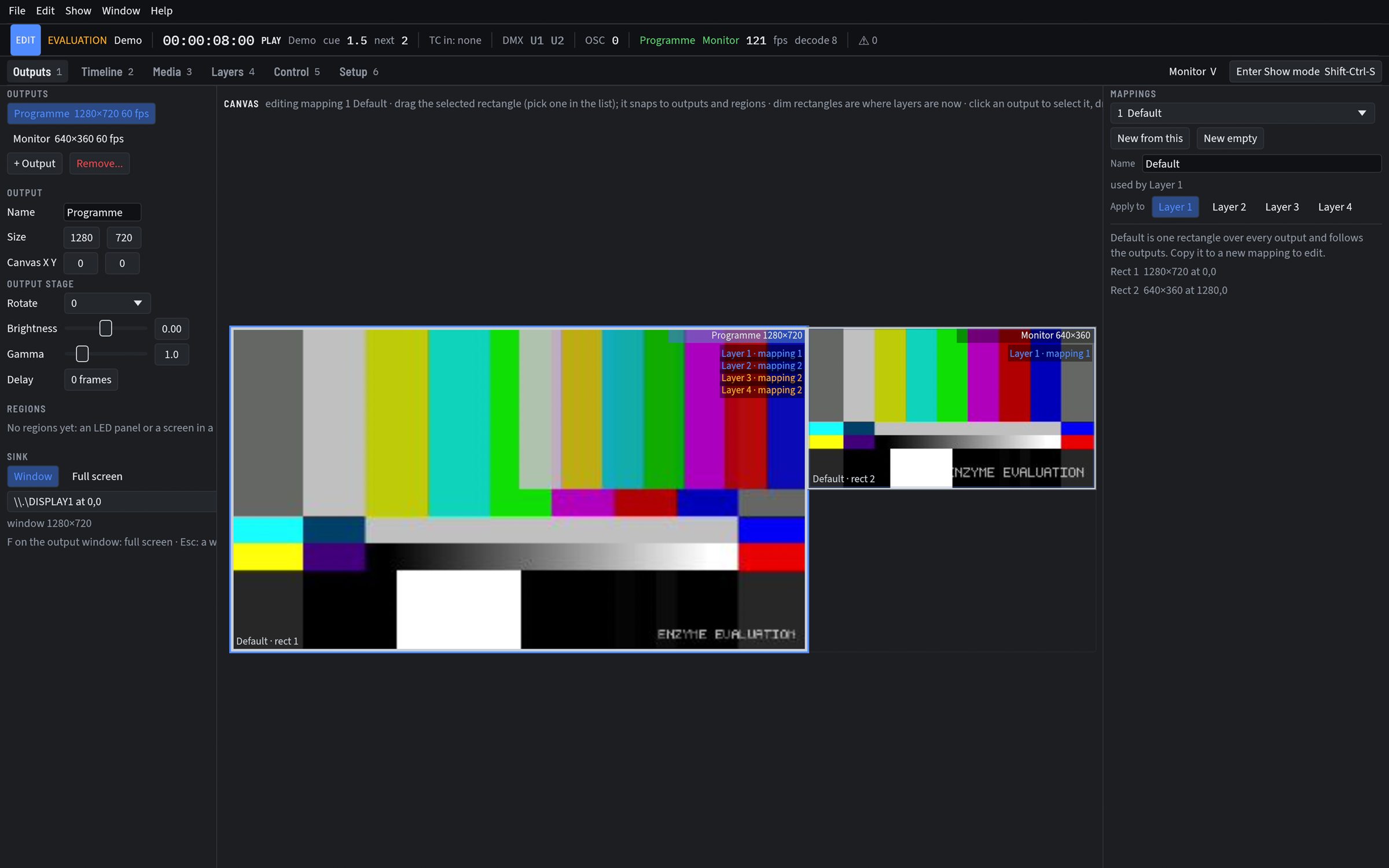Click the warning indicator in the status bar
This screenshot has width=1389, height=868.
[x=868, y=41]
